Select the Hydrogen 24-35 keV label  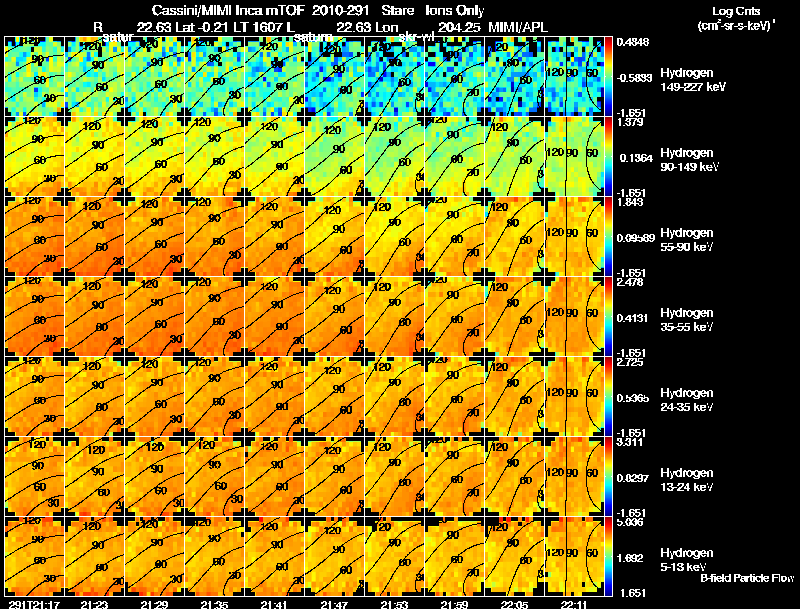(x=687, y=400)
